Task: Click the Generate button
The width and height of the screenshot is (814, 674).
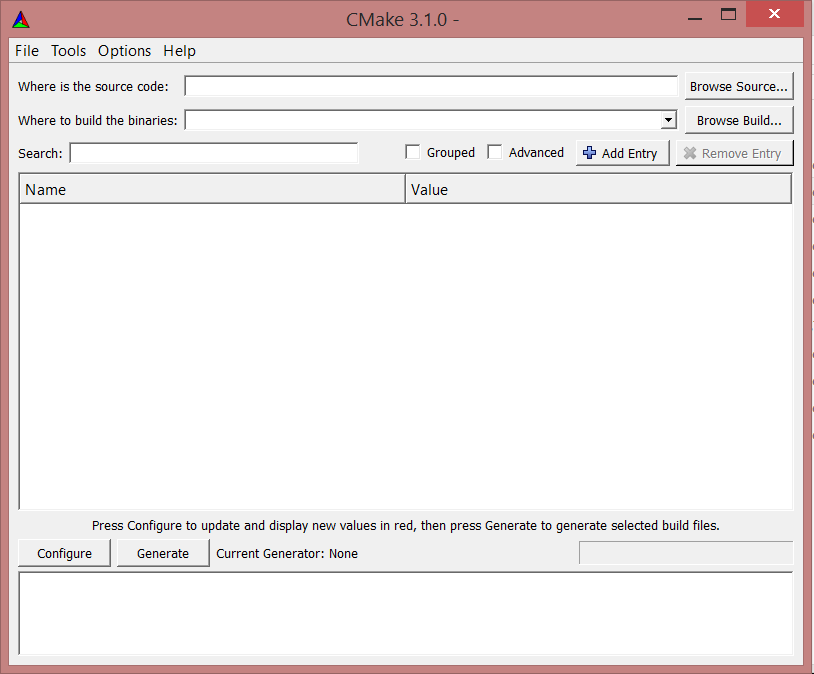Action: coord(163,553)
